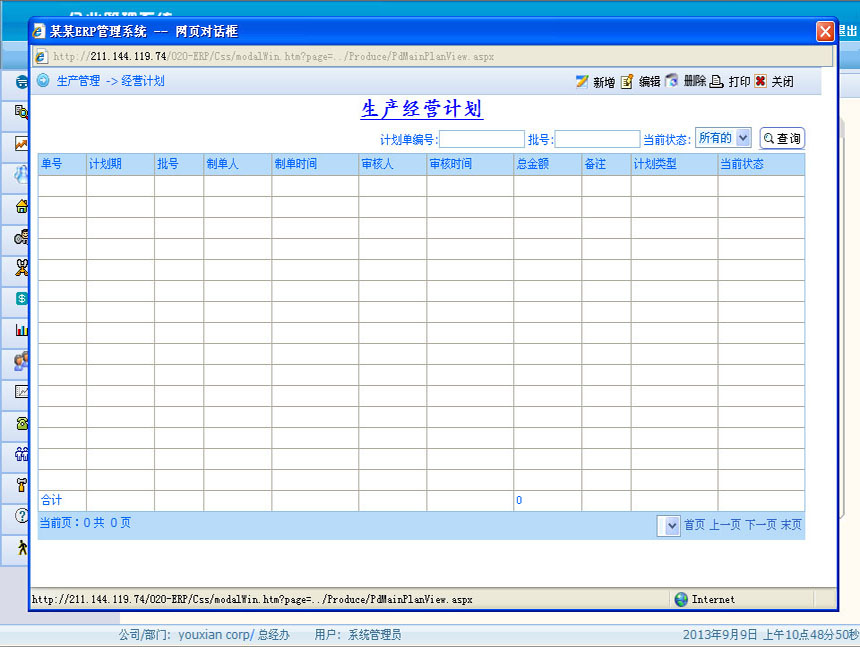This screenshot has height=647, width=860.
Task: Go to 下一页 (next page) link
Action: 760,525
